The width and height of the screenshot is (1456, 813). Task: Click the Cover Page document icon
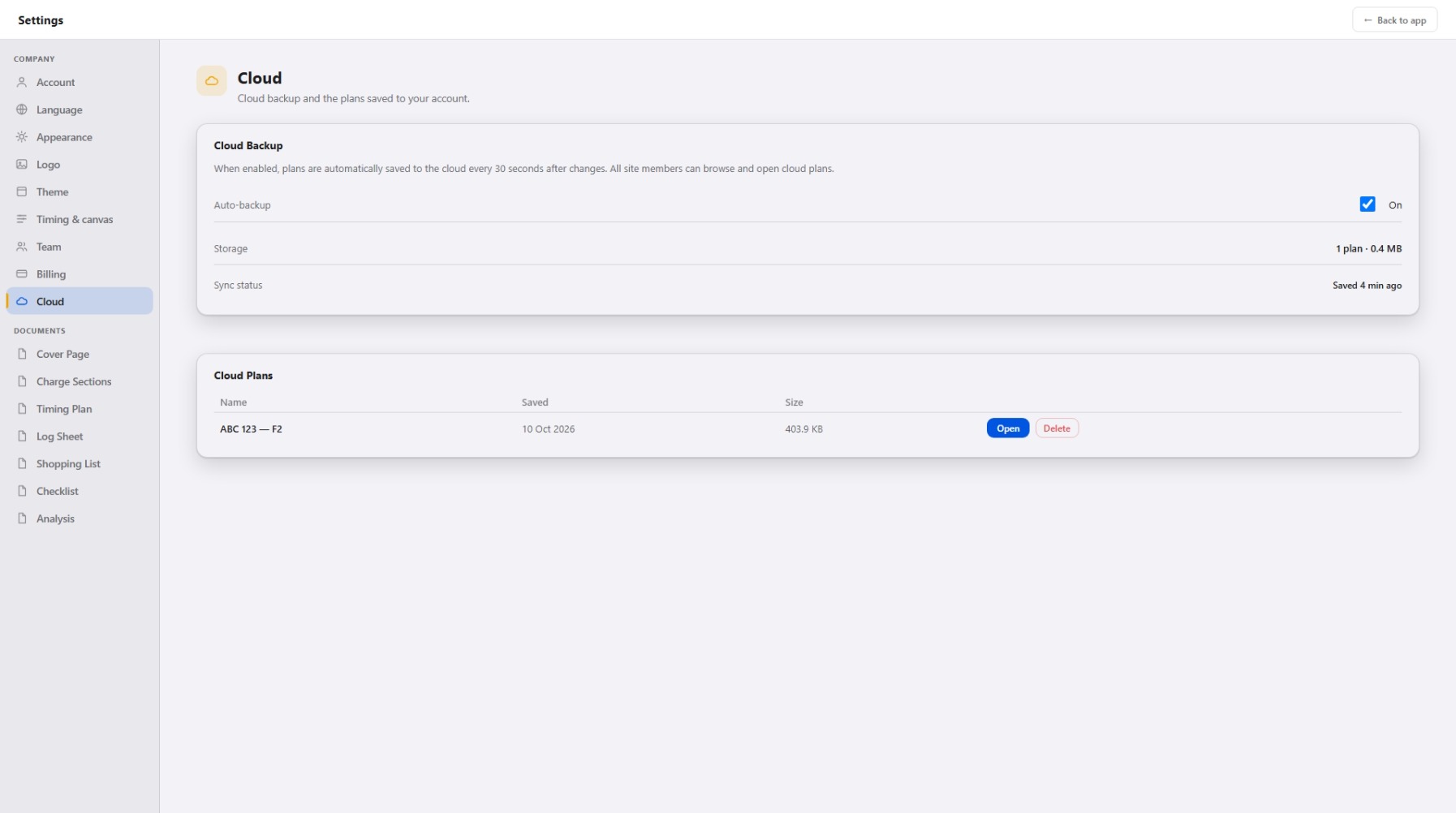[22, 354]
